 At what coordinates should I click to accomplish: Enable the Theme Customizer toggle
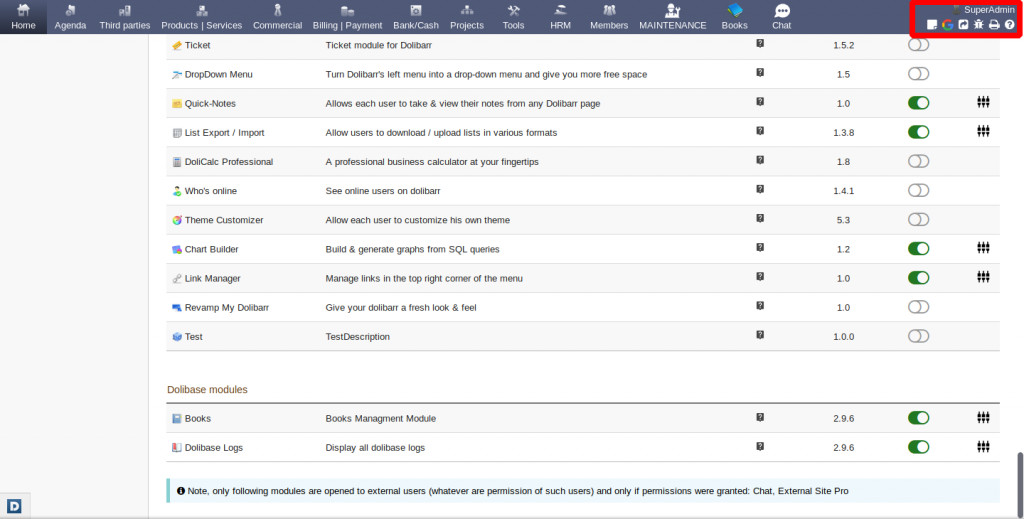tap(918, 219)
